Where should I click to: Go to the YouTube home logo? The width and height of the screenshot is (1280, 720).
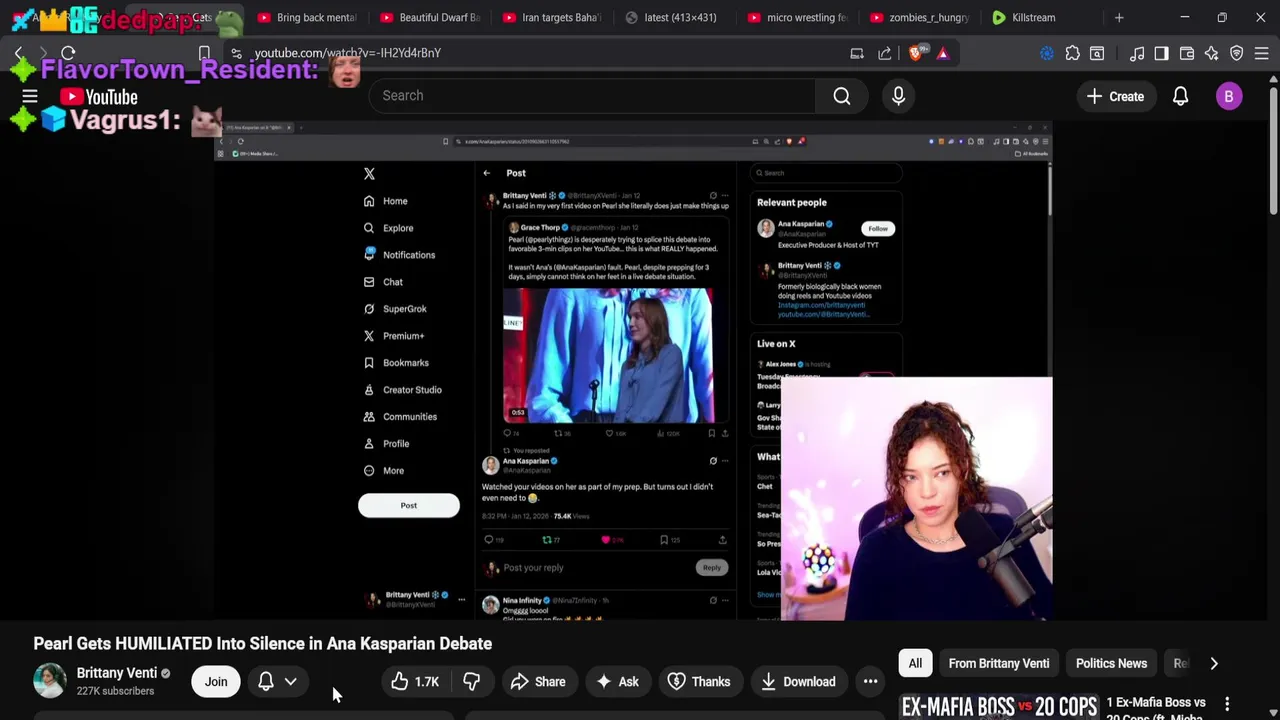coord(98,97)
